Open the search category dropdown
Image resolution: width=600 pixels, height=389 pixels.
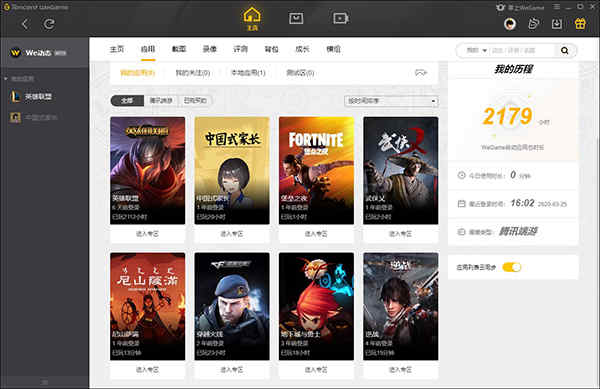click(476, 50)
